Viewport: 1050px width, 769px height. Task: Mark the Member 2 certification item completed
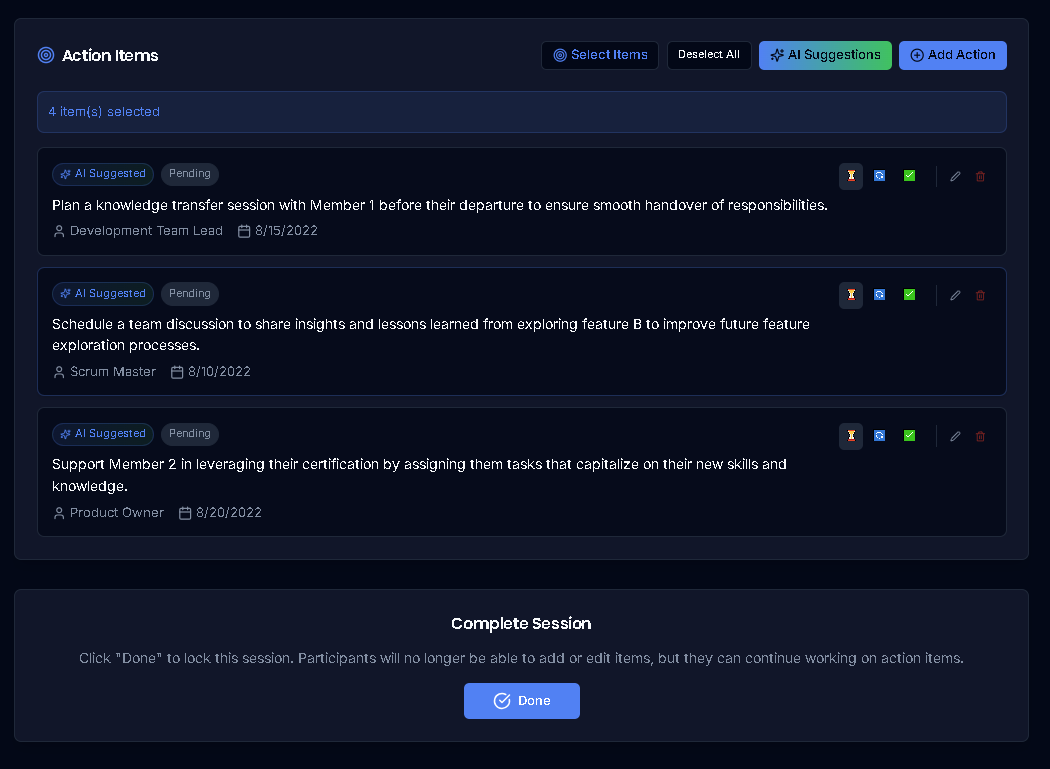point(909,436)
